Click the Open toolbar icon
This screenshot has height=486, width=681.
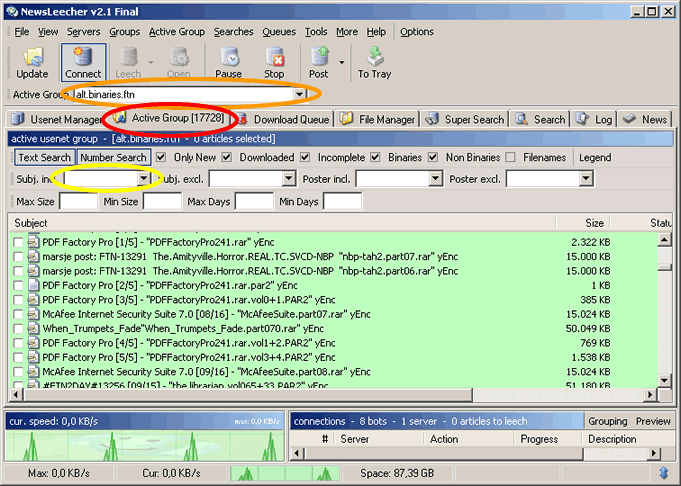tap(179, 57)
